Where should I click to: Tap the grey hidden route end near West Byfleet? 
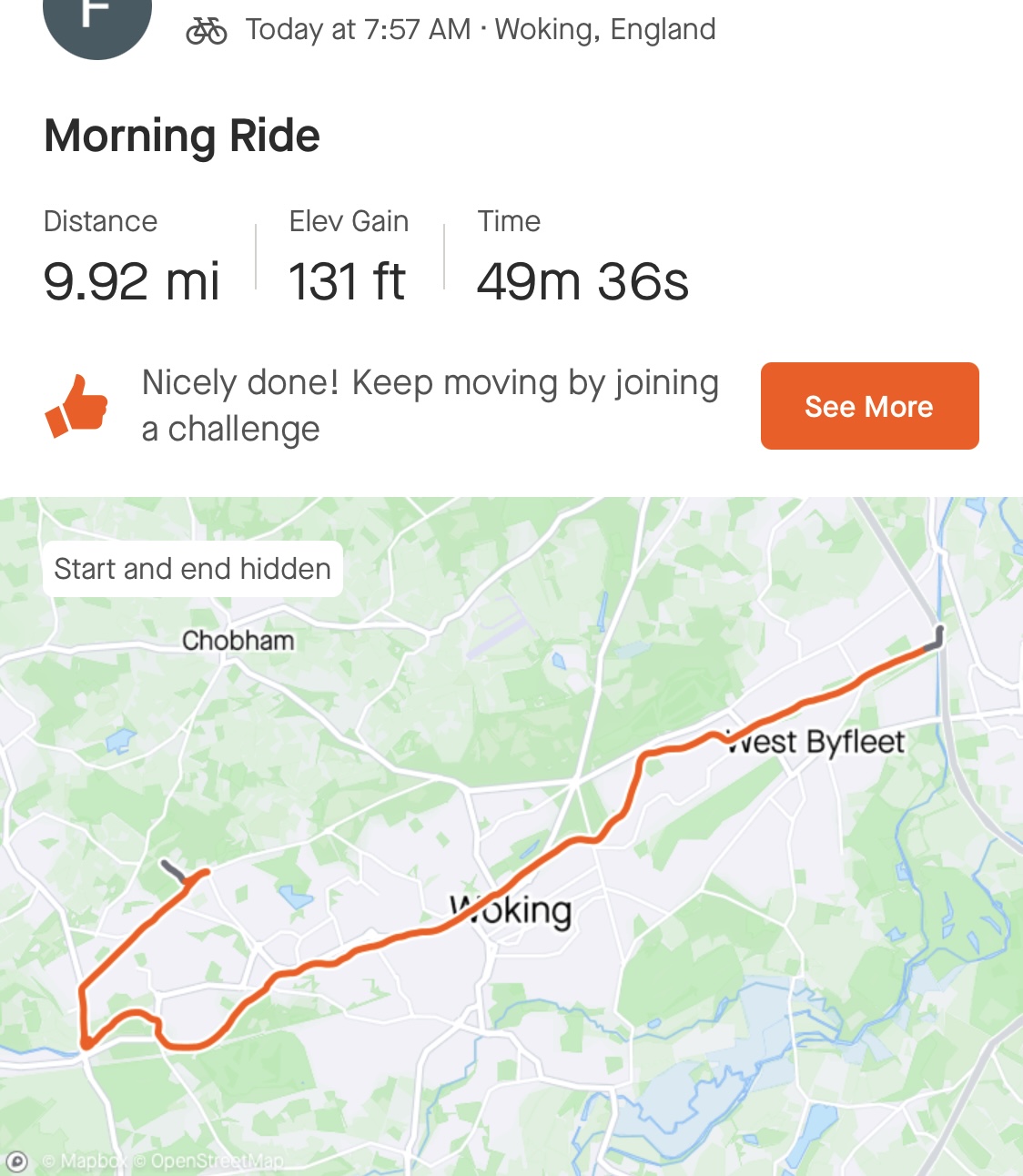click(x=936, y=639)
